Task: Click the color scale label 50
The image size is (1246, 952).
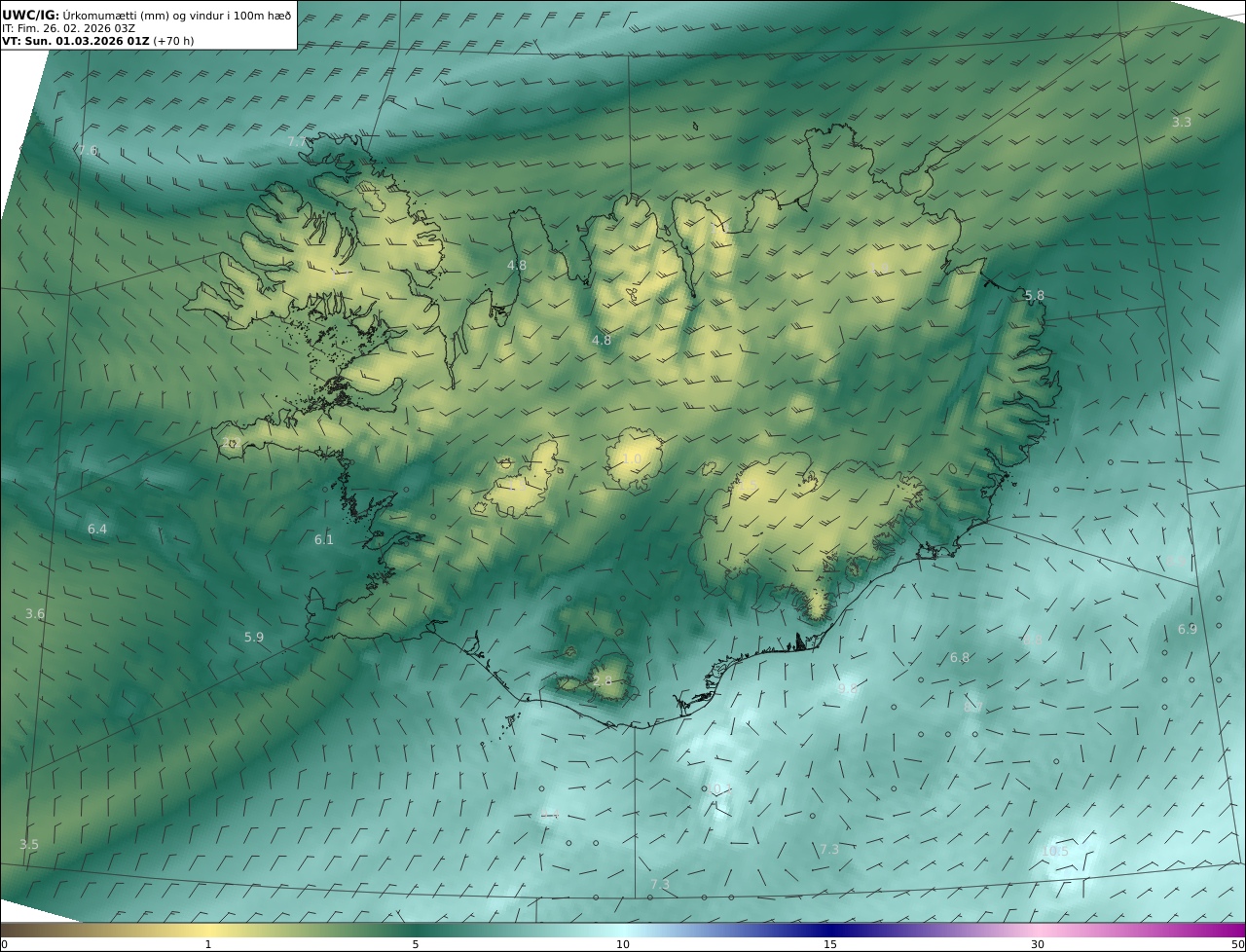Action: click(x=1238, y=944)
